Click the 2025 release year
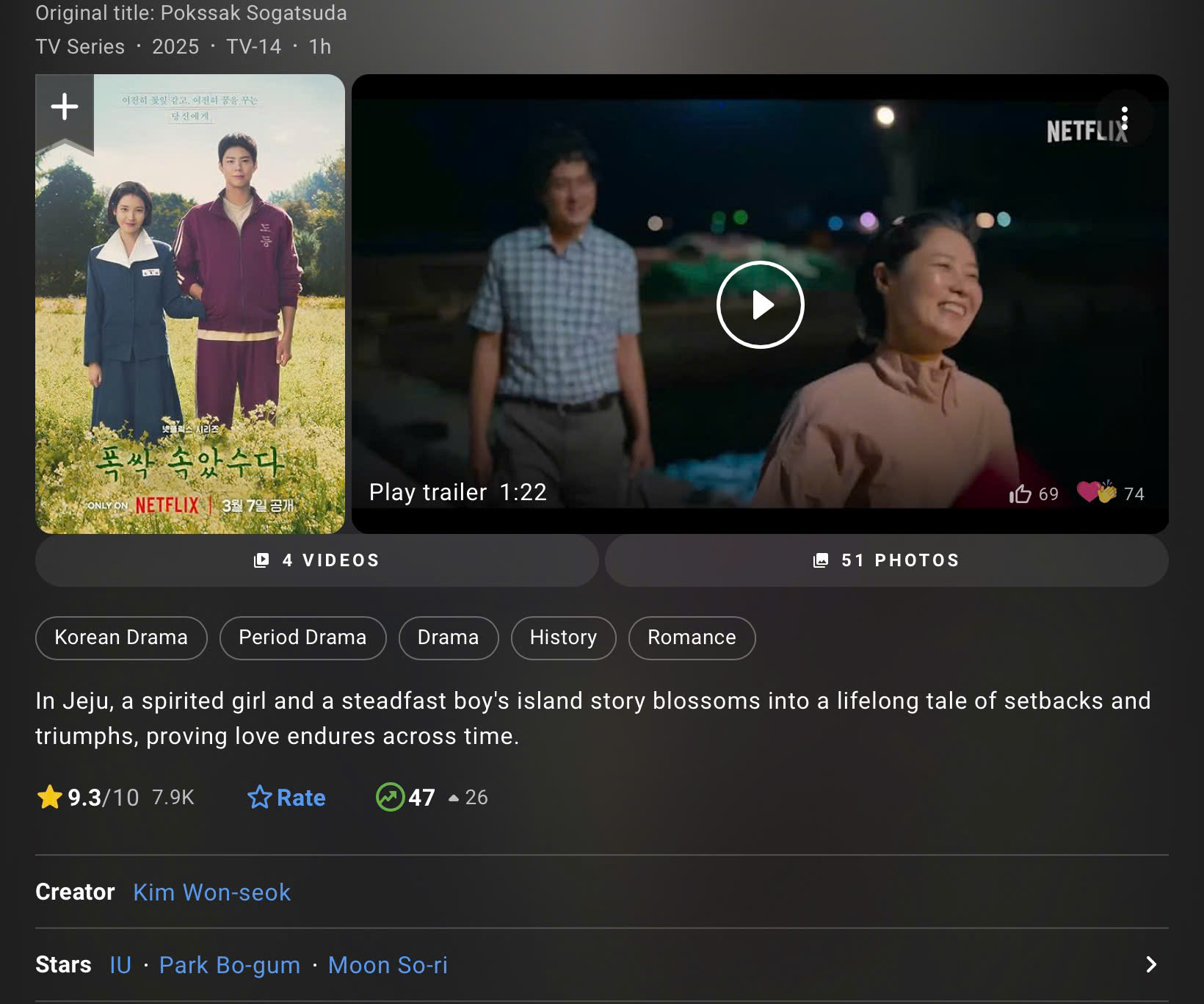This screenshot has height=1004, width=1204. click(x=175, y=47)
